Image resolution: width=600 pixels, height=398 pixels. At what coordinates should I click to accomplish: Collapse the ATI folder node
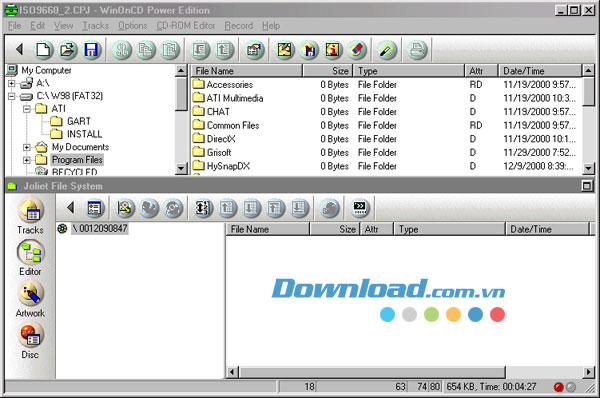click(x=26, y=109)
